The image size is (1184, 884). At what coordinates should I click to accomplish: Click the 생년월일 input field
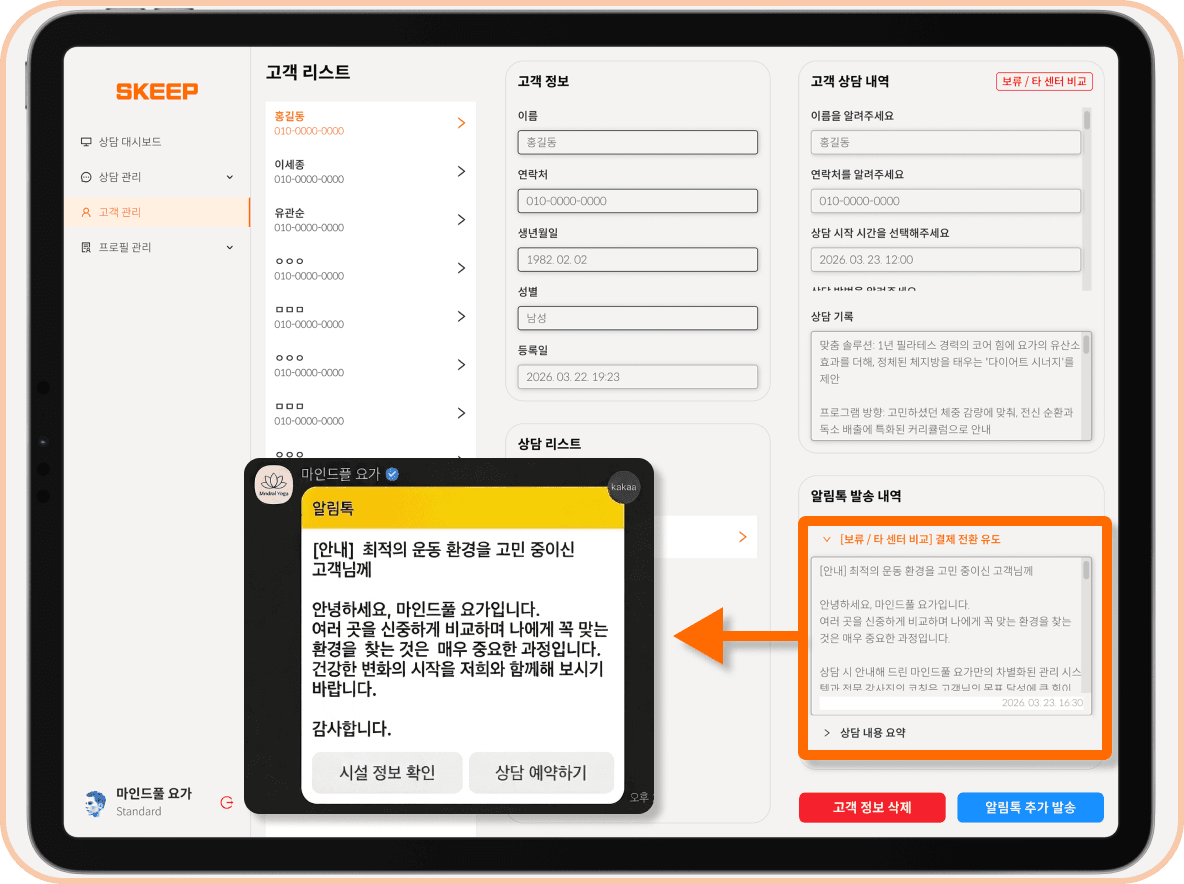coord(637,260)
